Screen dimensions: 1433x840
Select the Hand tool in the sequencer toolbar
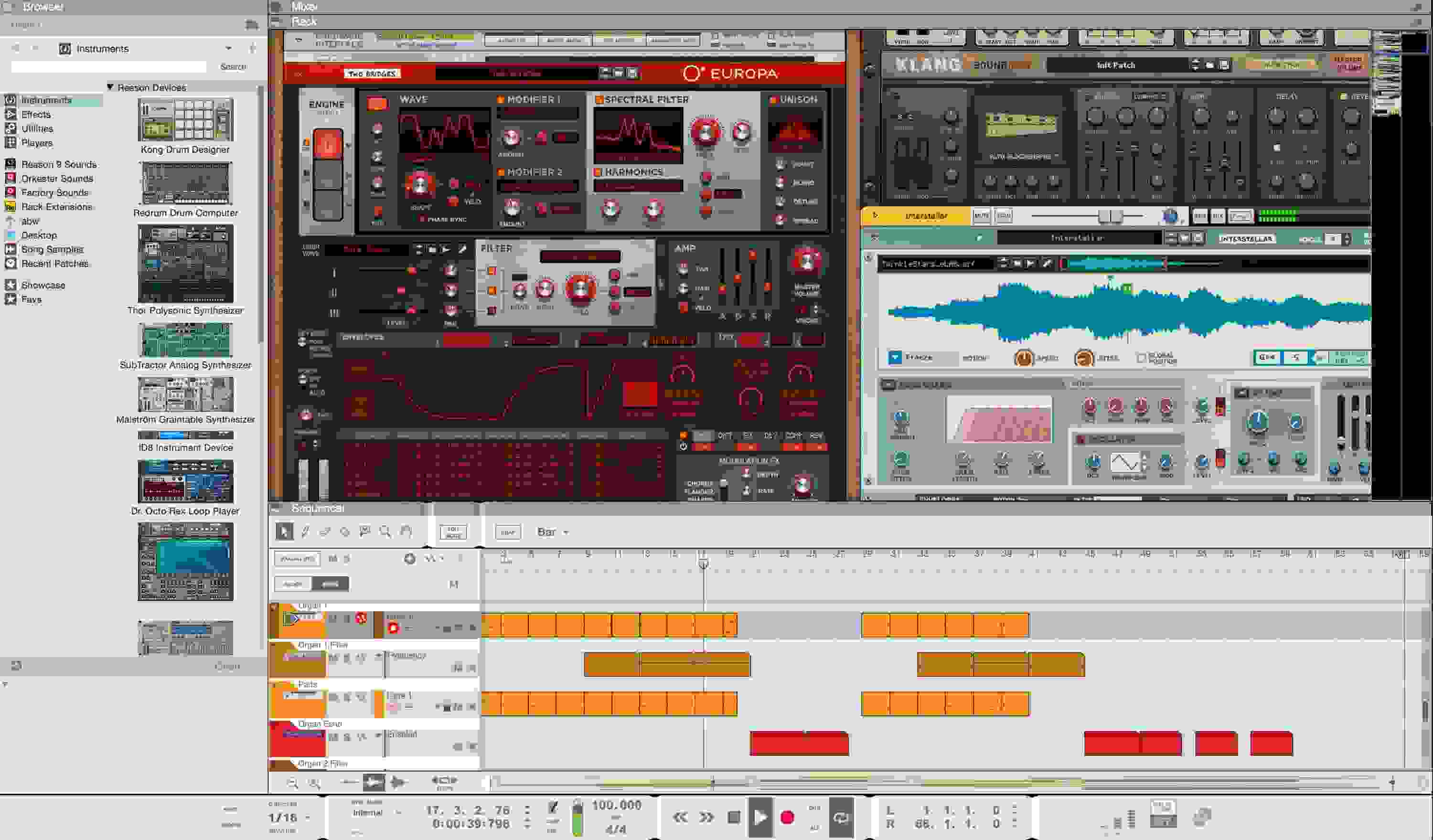click(406, 532)
